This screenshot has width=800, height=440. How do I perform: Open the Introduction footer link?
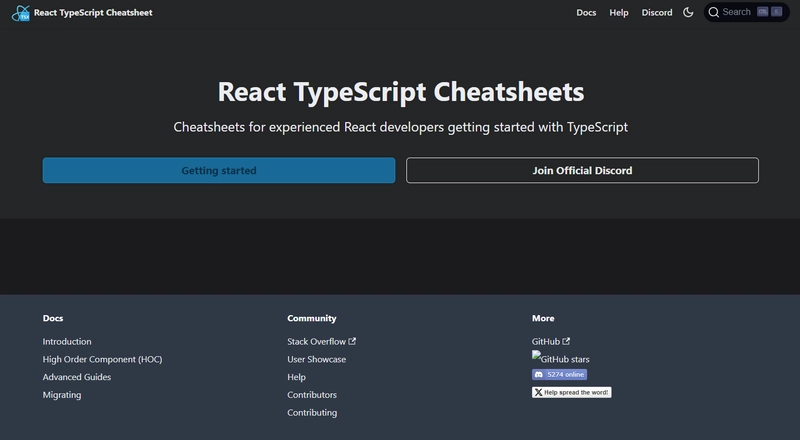tap(67, 341)
